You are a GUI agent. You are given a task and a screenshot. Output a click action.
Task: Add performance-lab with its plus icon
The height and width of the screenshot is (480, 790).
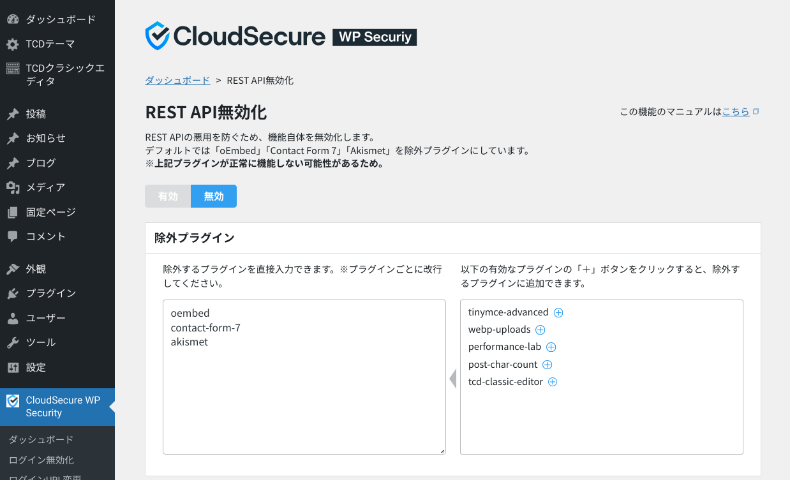(551, 347)
